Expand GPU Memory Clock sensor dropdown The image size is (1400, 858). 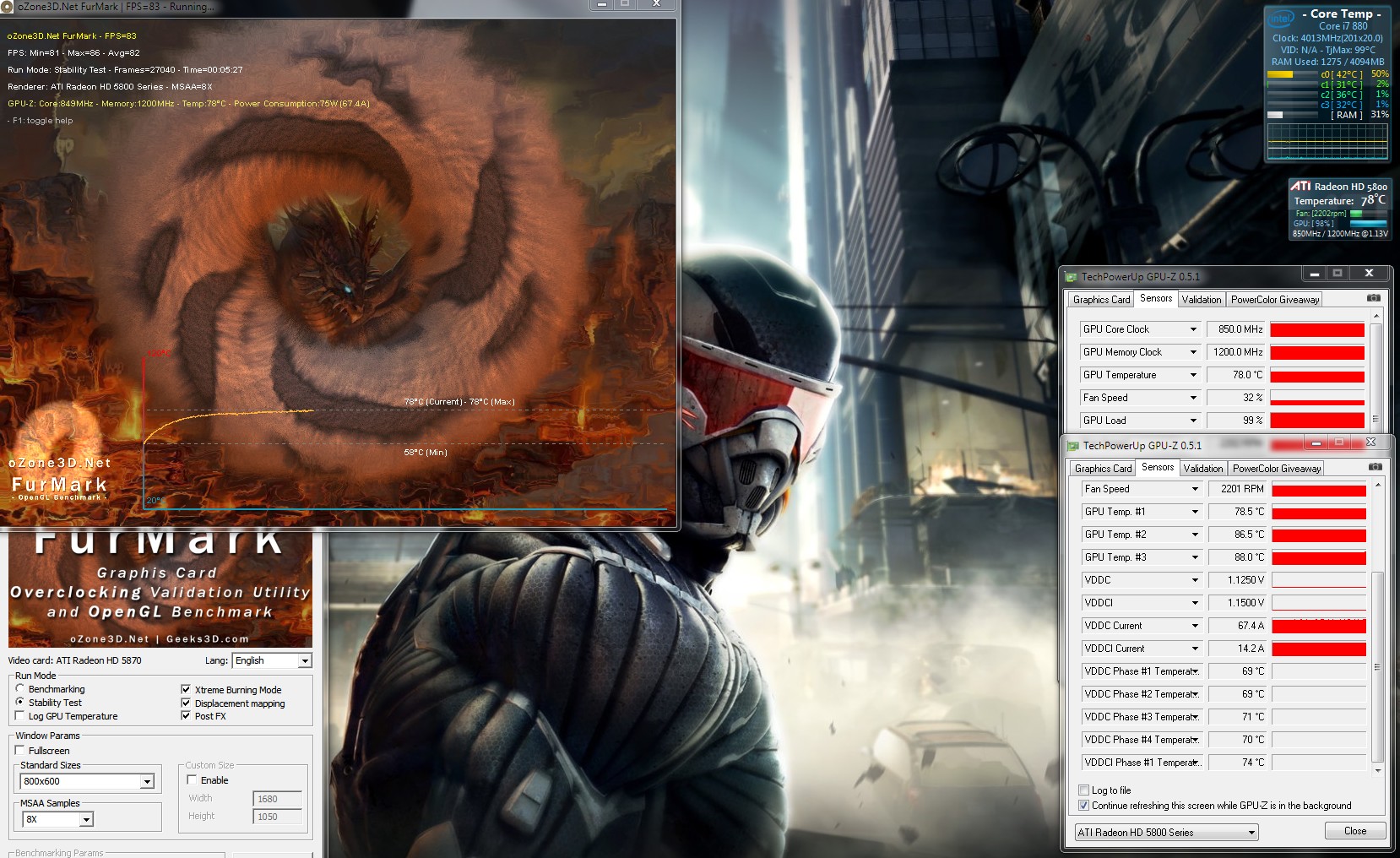point(1193,352)
